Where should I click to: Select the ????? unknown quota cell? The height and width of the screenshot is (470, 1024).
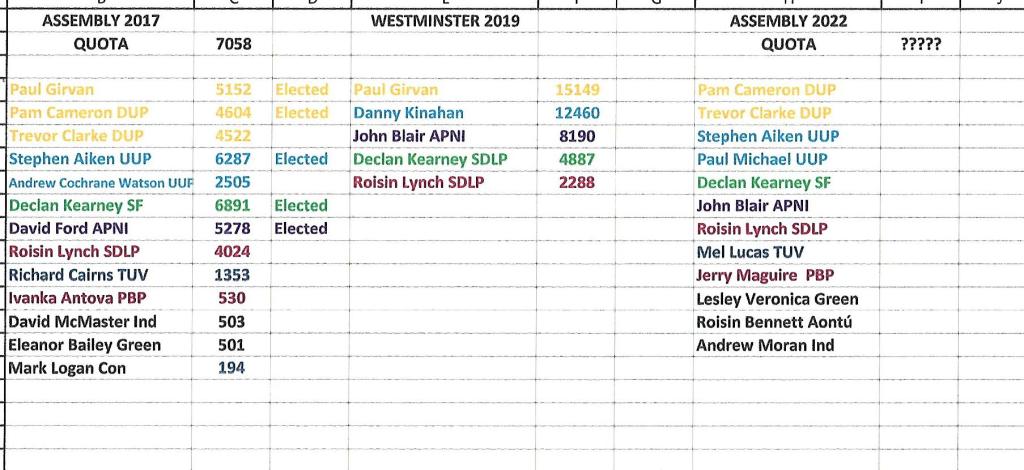click(920, 44)
